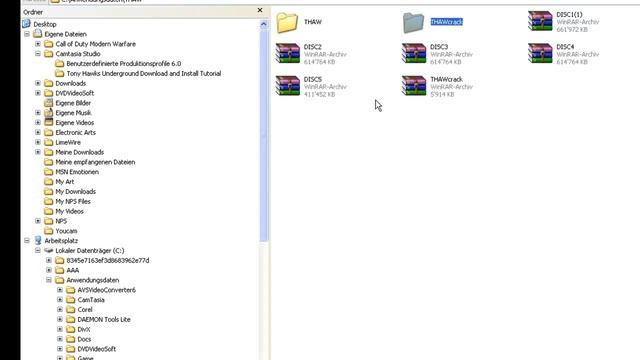Select DISC5 WinRAR archive icon
640x360 pixels.
click(x=287, y=86)
